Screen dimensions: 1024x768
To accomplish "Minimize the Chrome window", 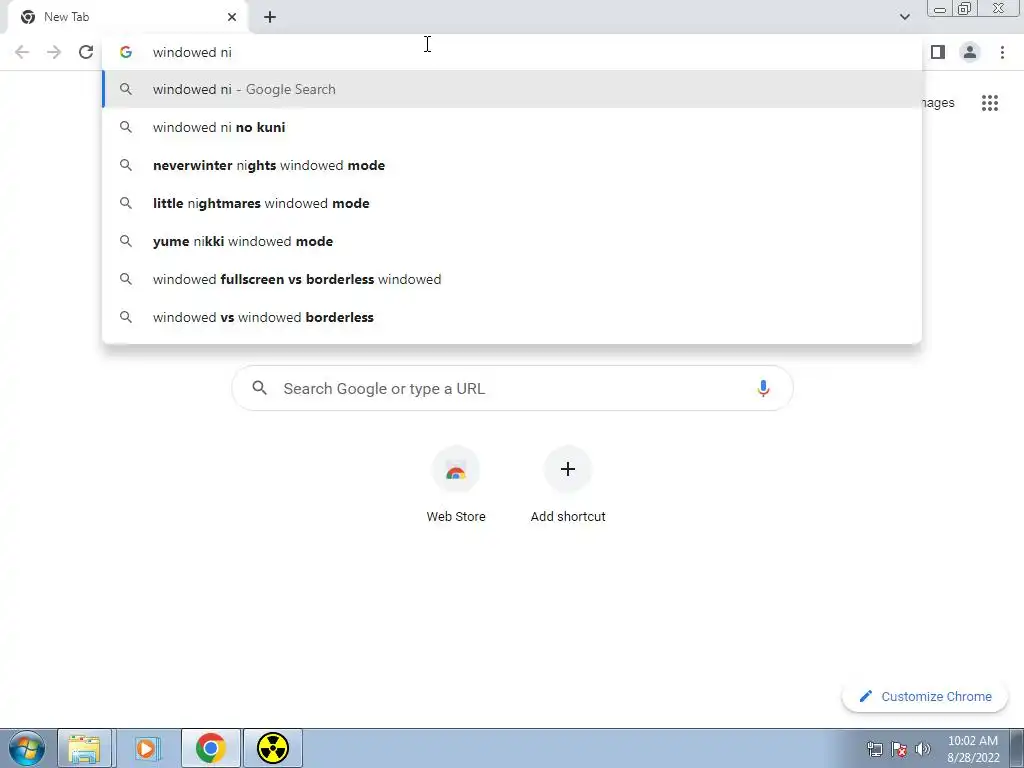I will 940,8.
